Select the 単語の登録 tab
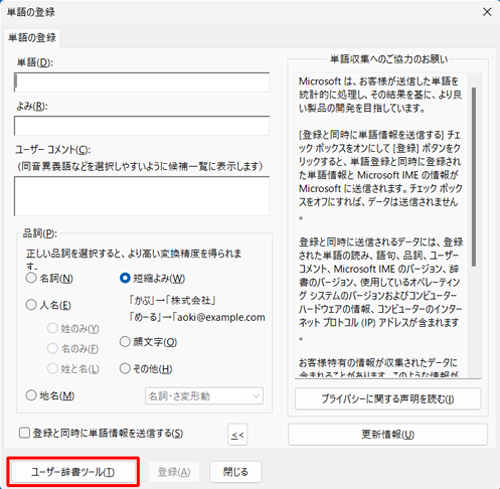 tap(32, 38)
